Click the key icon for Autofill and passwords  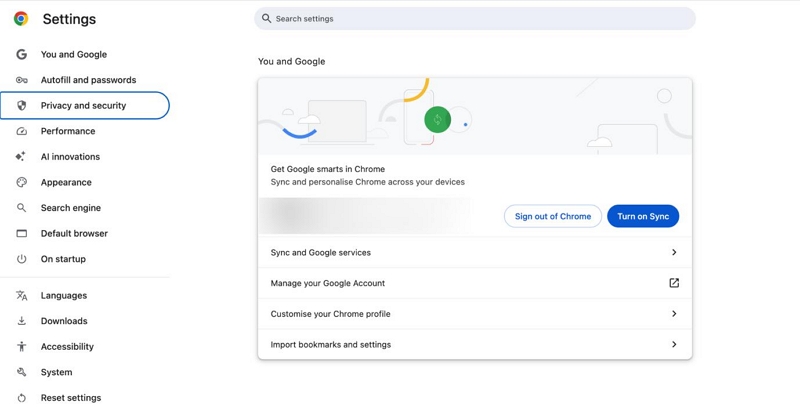(x=21, y=80)
